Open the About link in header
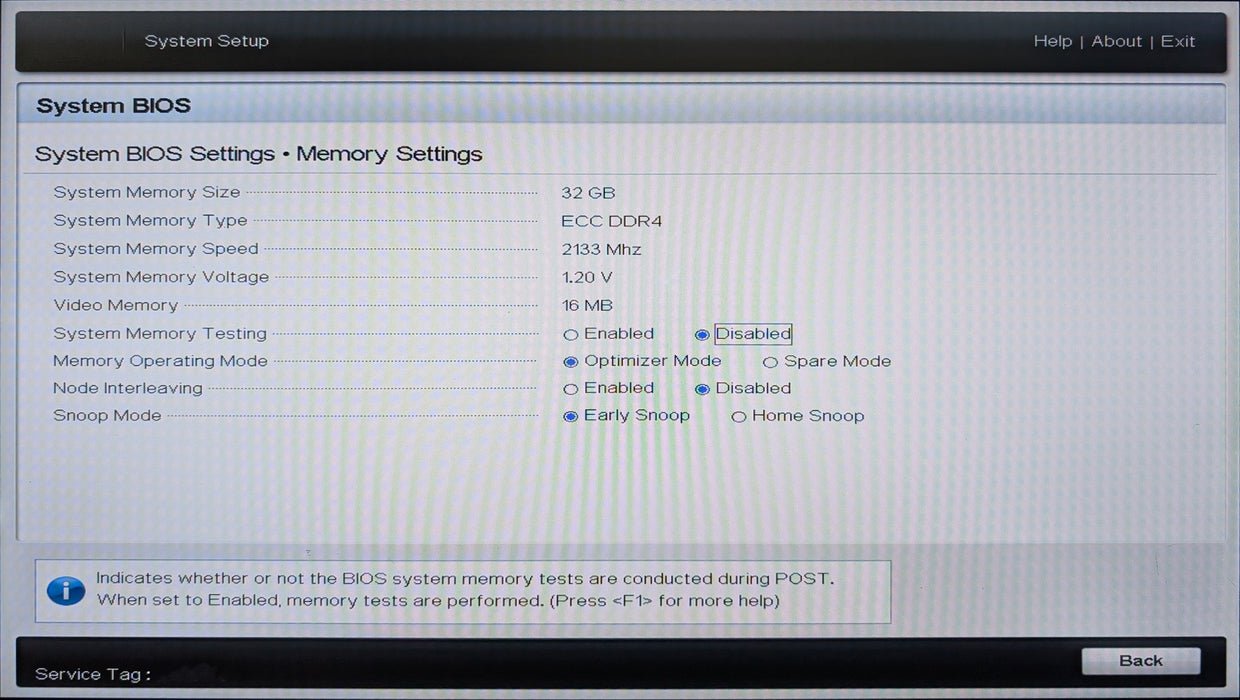The width and height of the screenshot is (1240, 700). (x=1116, y=41)
